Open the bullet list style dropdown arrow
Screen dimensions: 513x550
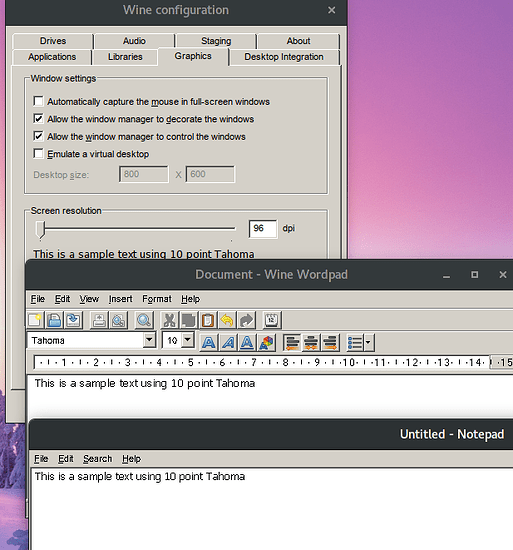pos(369,342)
